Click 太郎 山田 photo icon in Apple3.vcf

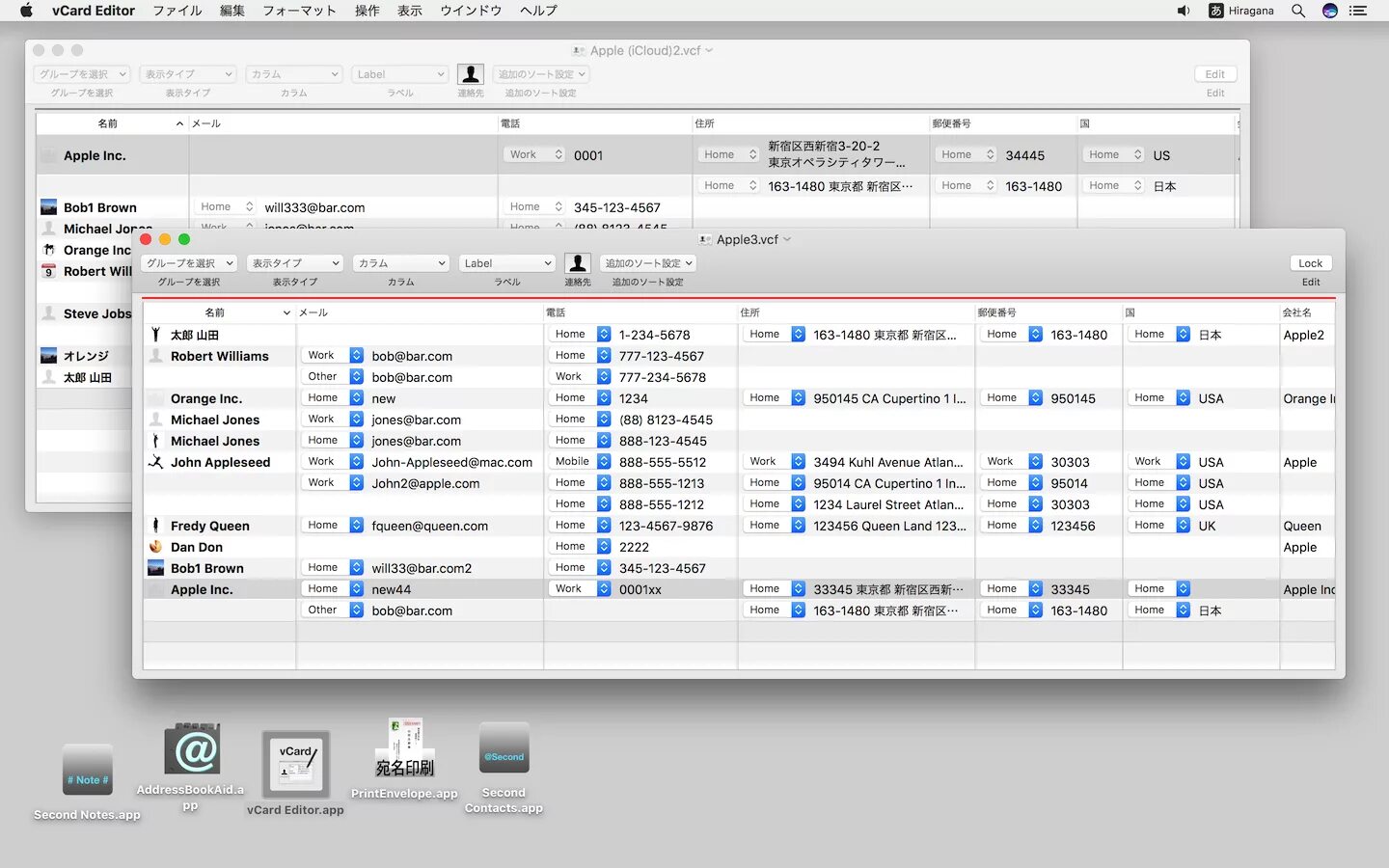point(155,335)
